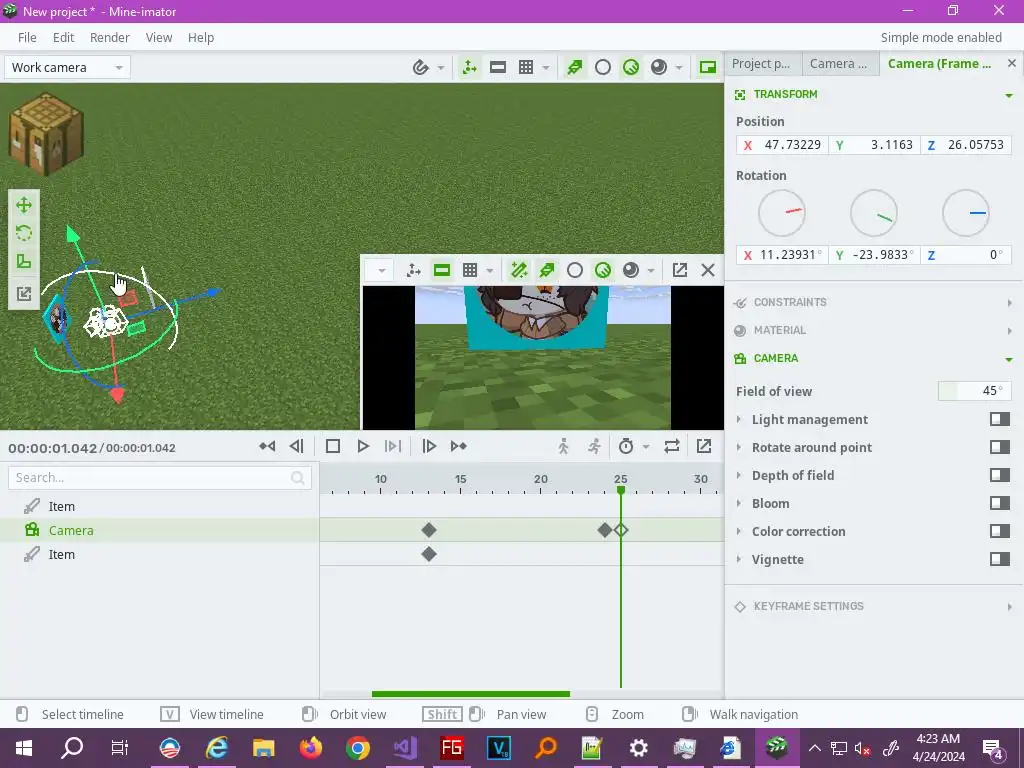This screenshot has width=1024, height=768.
Task: Click Simple mode enabled text
Action: point(941,38)
